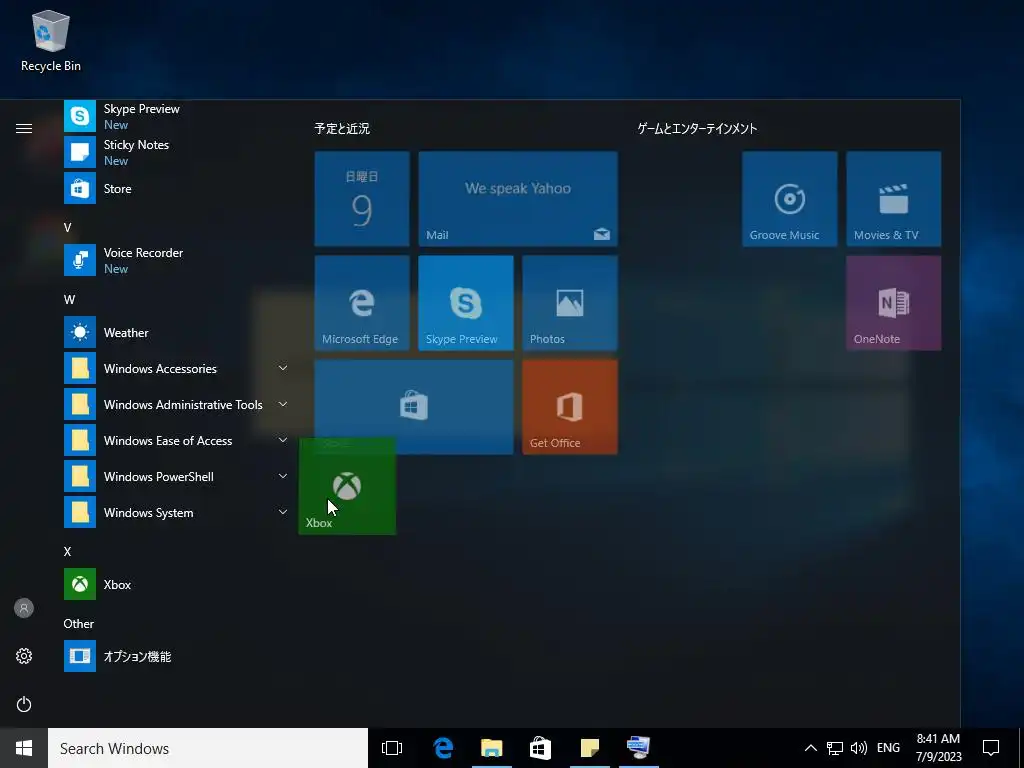
Task: Launch Edge from the taskbar
Action: click(443, 748)
